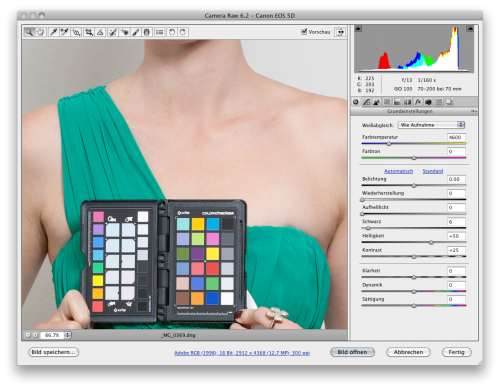Select the Graduated Filter tool

(x=147, y=32)
